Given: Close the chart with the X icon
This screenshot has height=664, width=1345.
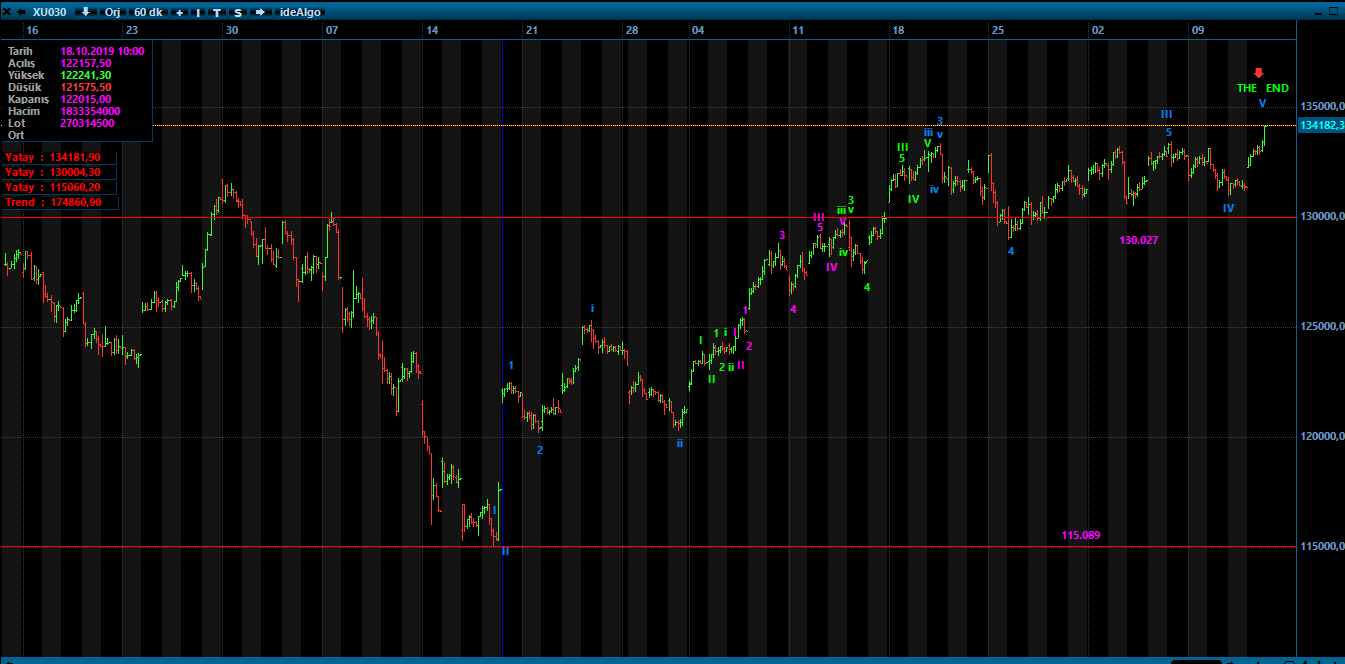Looking at the screenshot, I should 7,12.
